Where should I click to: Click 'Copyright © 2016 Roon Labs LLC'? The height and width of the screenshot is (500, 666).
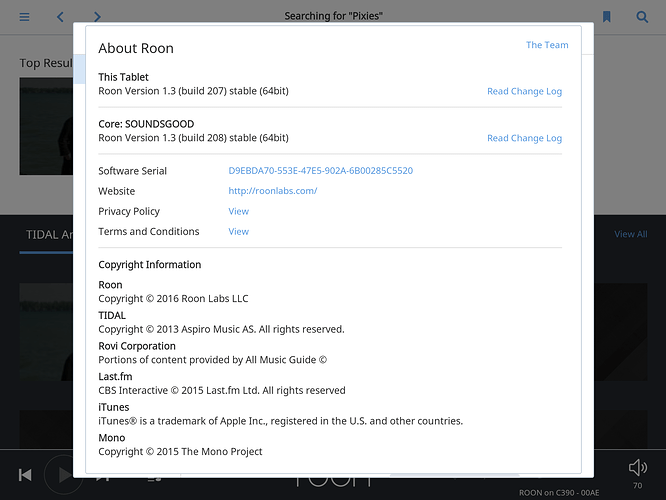173,299
